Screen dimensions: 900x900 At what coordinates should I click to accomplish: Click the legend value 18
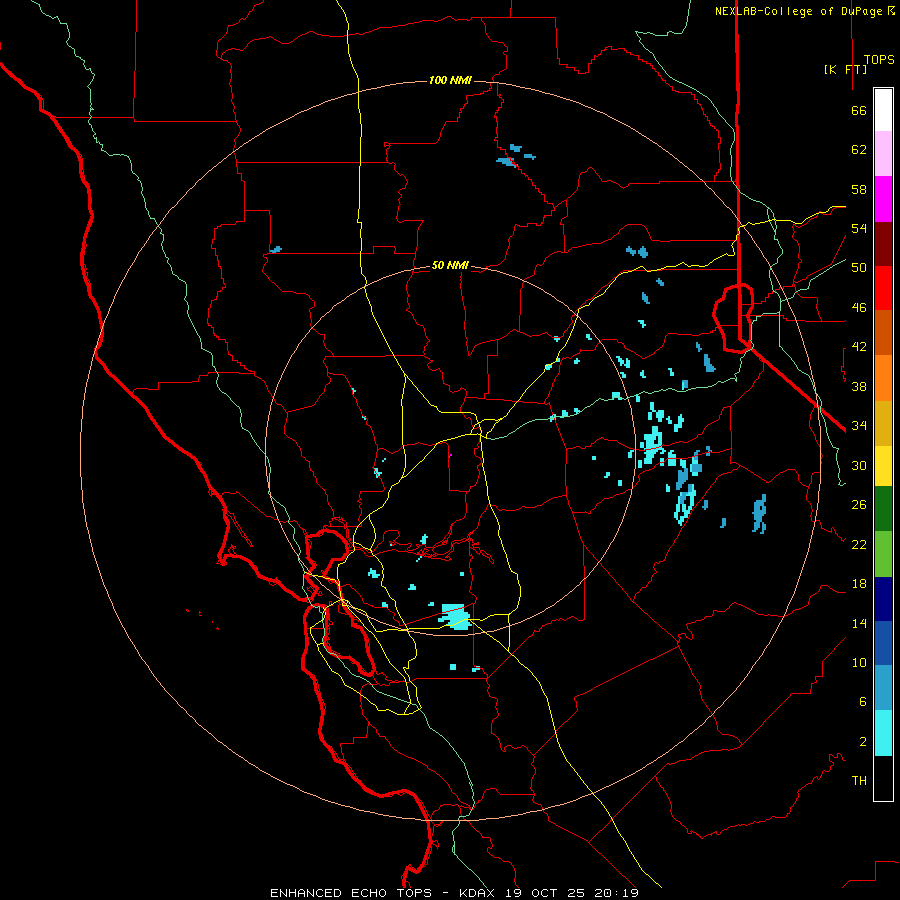point(859,584)
